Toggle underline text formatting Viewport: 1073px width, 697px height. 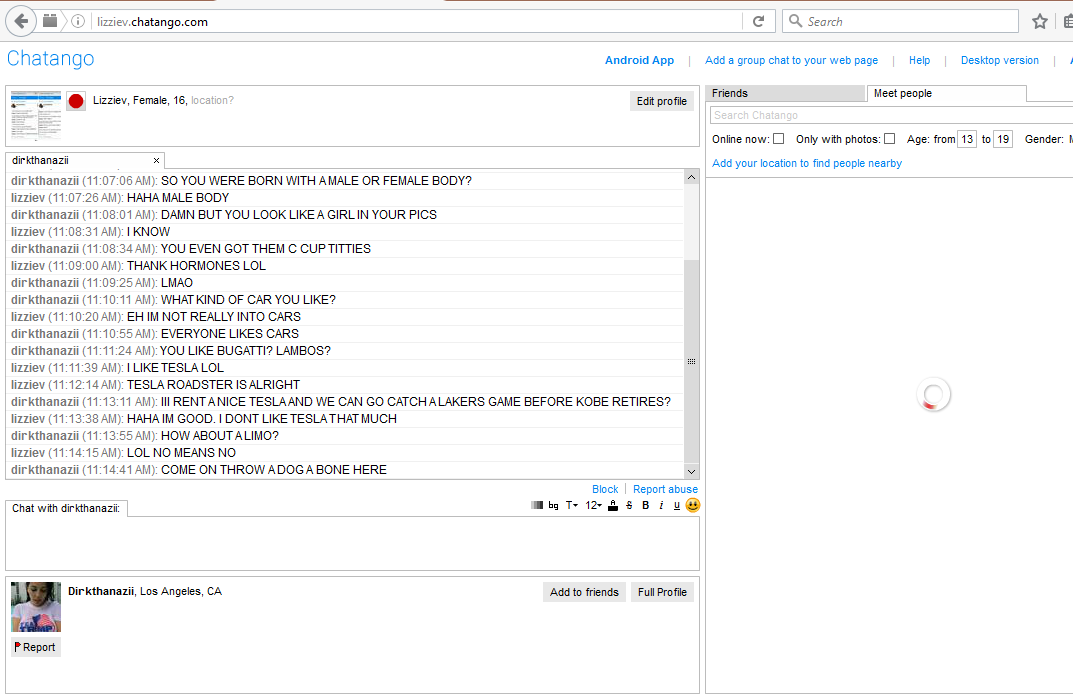677,505
